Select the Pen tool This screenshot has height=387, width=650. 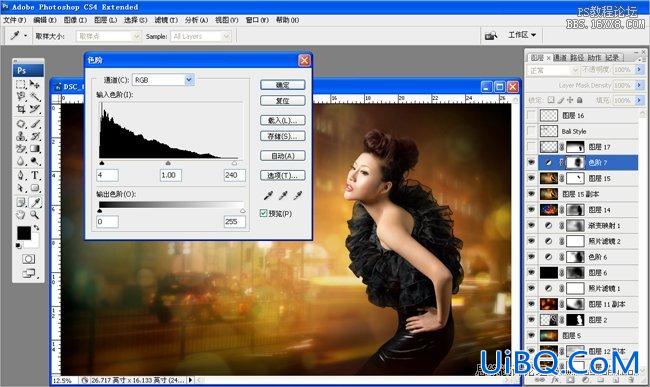tap(21, 175)
